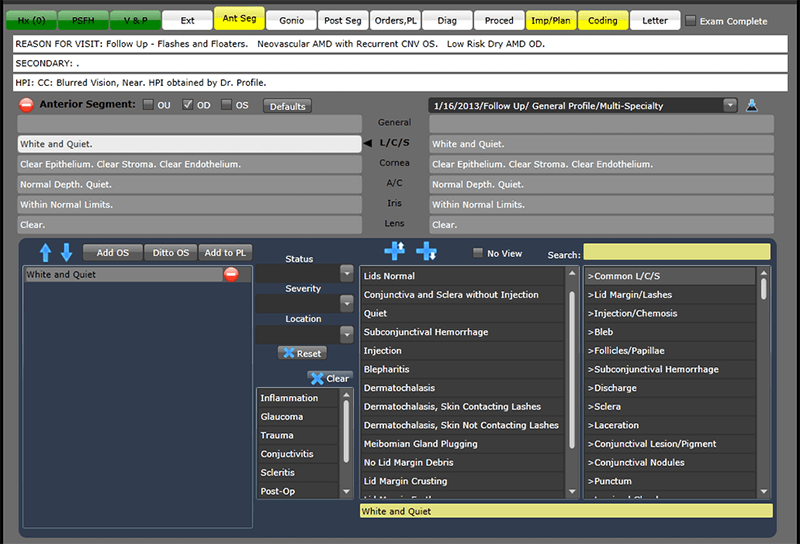Click the blue up arrow icon
This screenshot has height=544, width=800.
pos(46,252)
